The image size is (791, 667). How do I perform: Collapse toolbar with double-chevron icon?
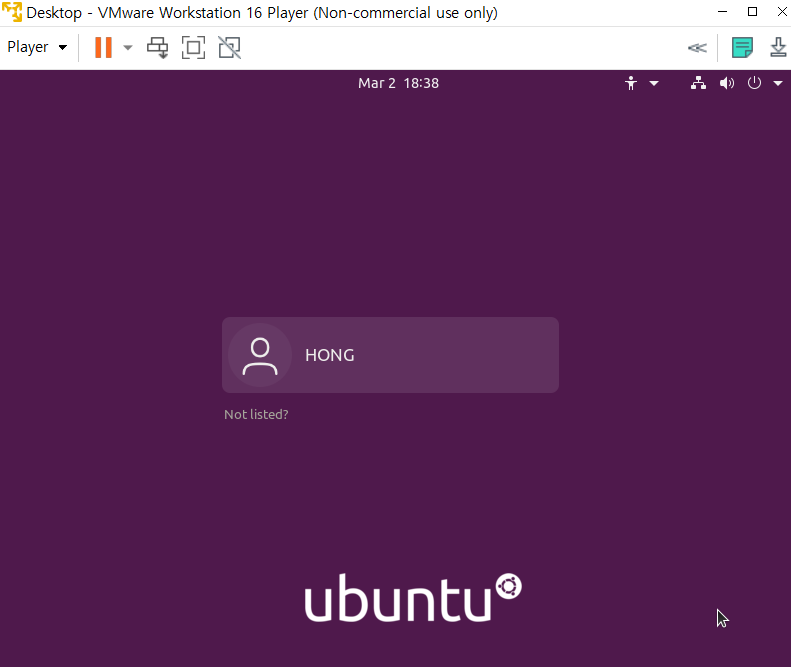(x=697, y=48)
